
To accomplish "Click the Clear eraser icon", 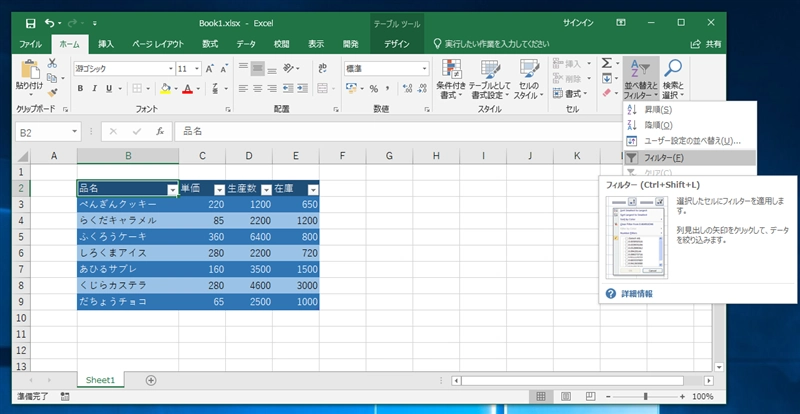I will [606, 93].
